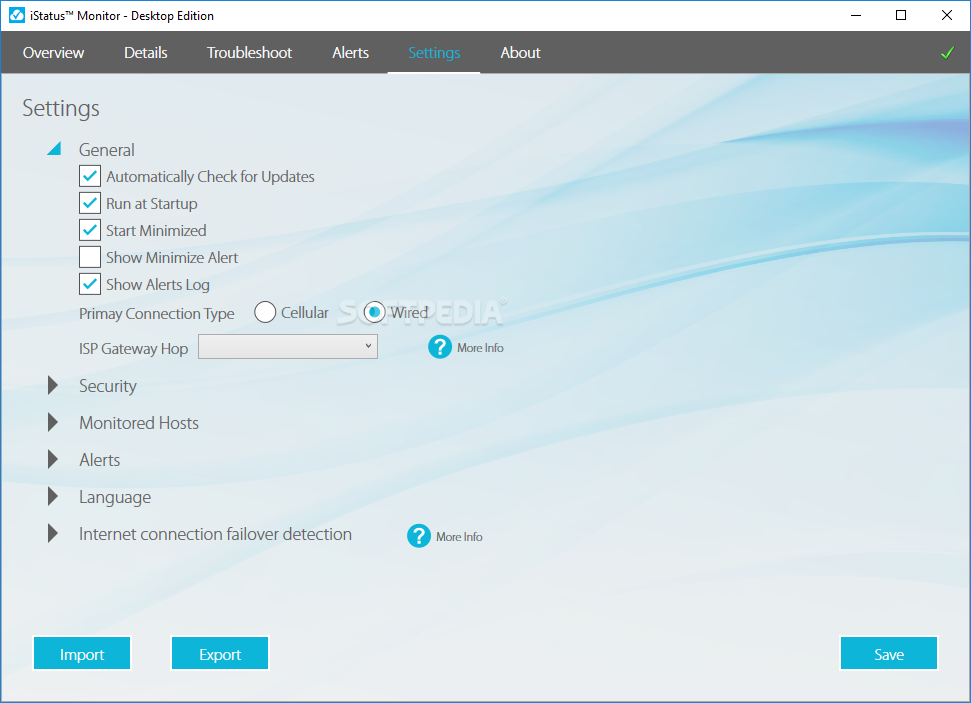Click the Internet connection failover detection label

click(215, 534)
